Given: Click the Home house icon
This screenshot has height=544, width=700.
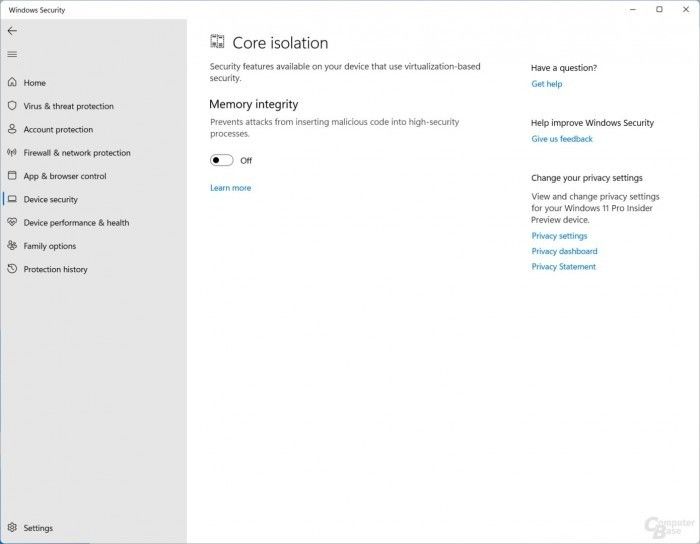Looking at the screenshot, I should pyautogui.click(x=12, y=82).
